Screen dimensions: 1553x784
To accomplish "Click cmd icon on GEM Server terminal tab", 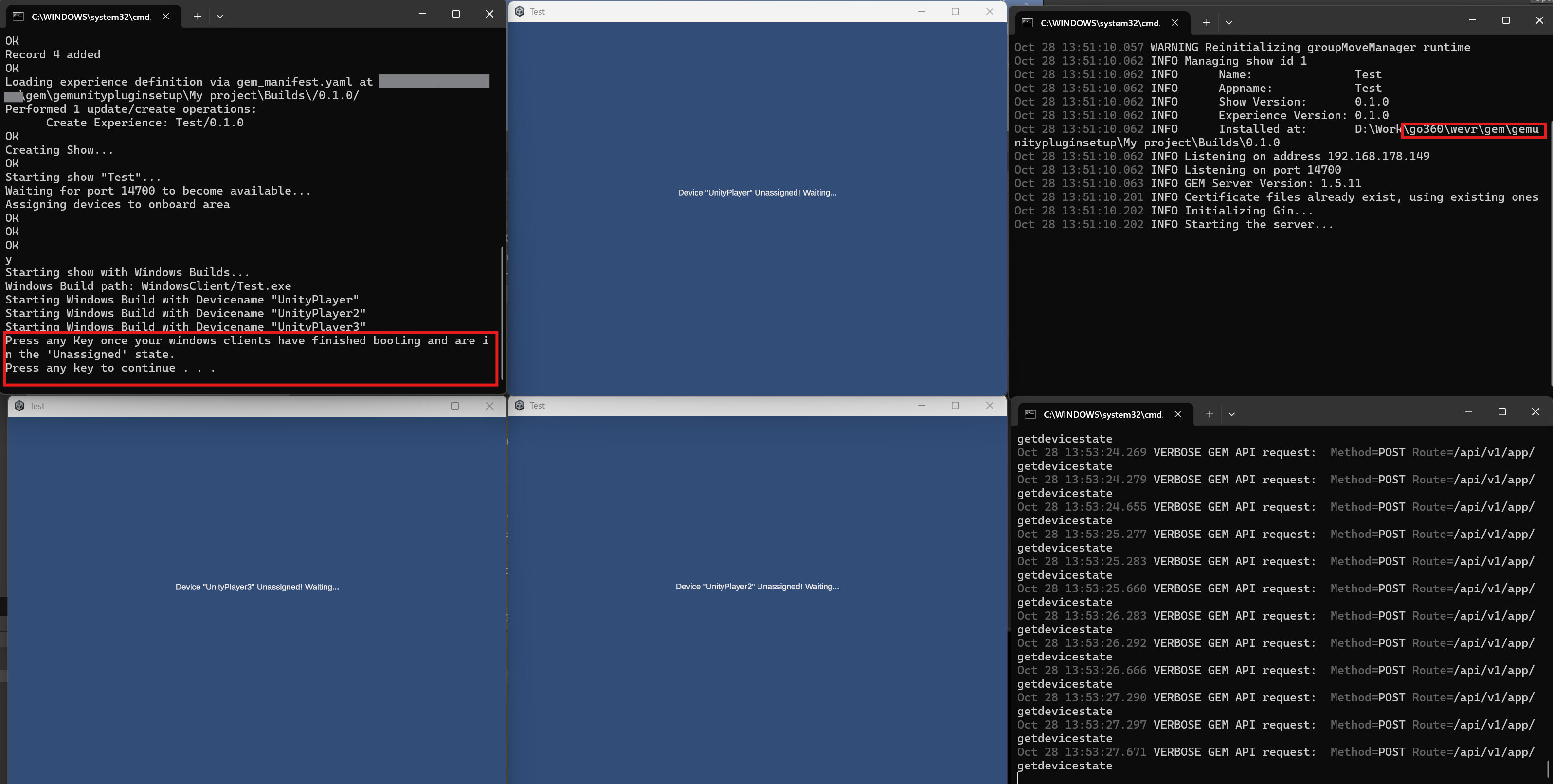I will point(1028,23).
